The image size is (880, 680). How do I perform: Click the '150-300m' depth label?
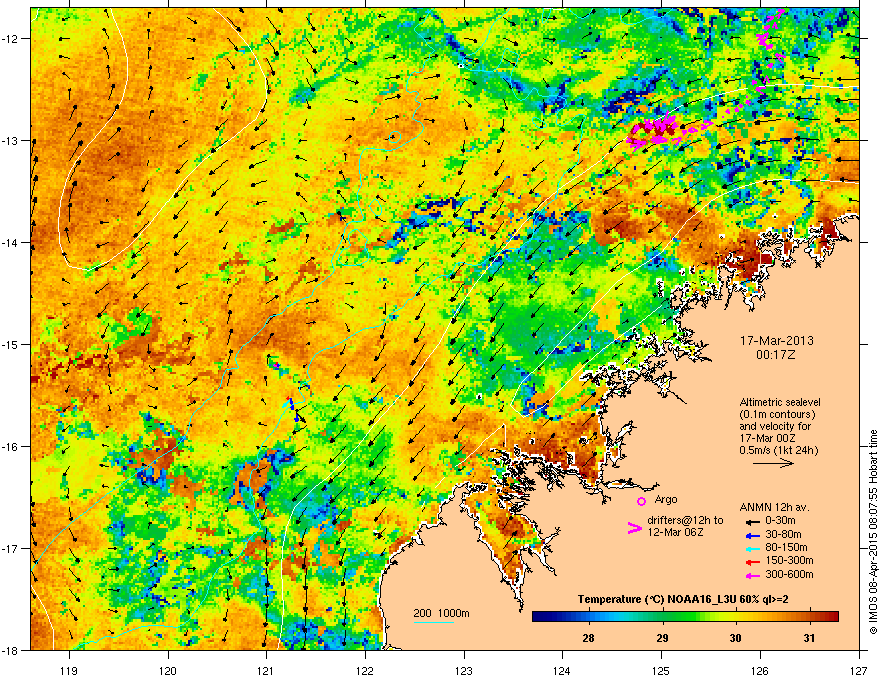(789, 560)
